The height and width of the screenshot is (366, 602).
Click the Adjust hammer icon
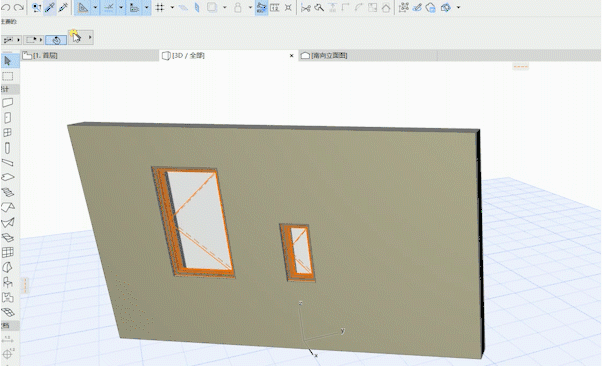(x=319, y=7)
